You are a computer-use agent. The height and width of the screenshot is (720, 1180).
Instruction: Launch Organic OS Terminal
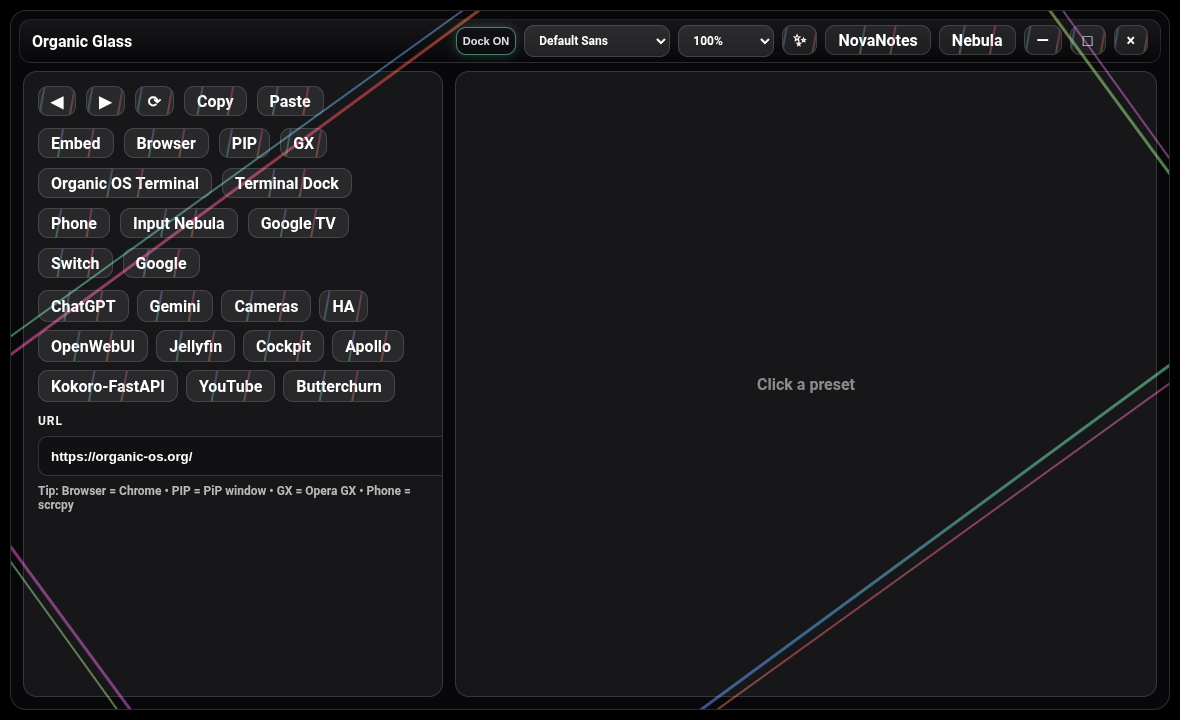pos(125,184)
